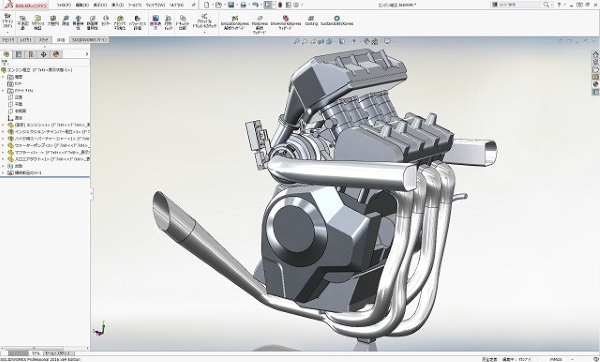
Task: Open the 挿入 (Insert) menu
Action: (117, 5)
